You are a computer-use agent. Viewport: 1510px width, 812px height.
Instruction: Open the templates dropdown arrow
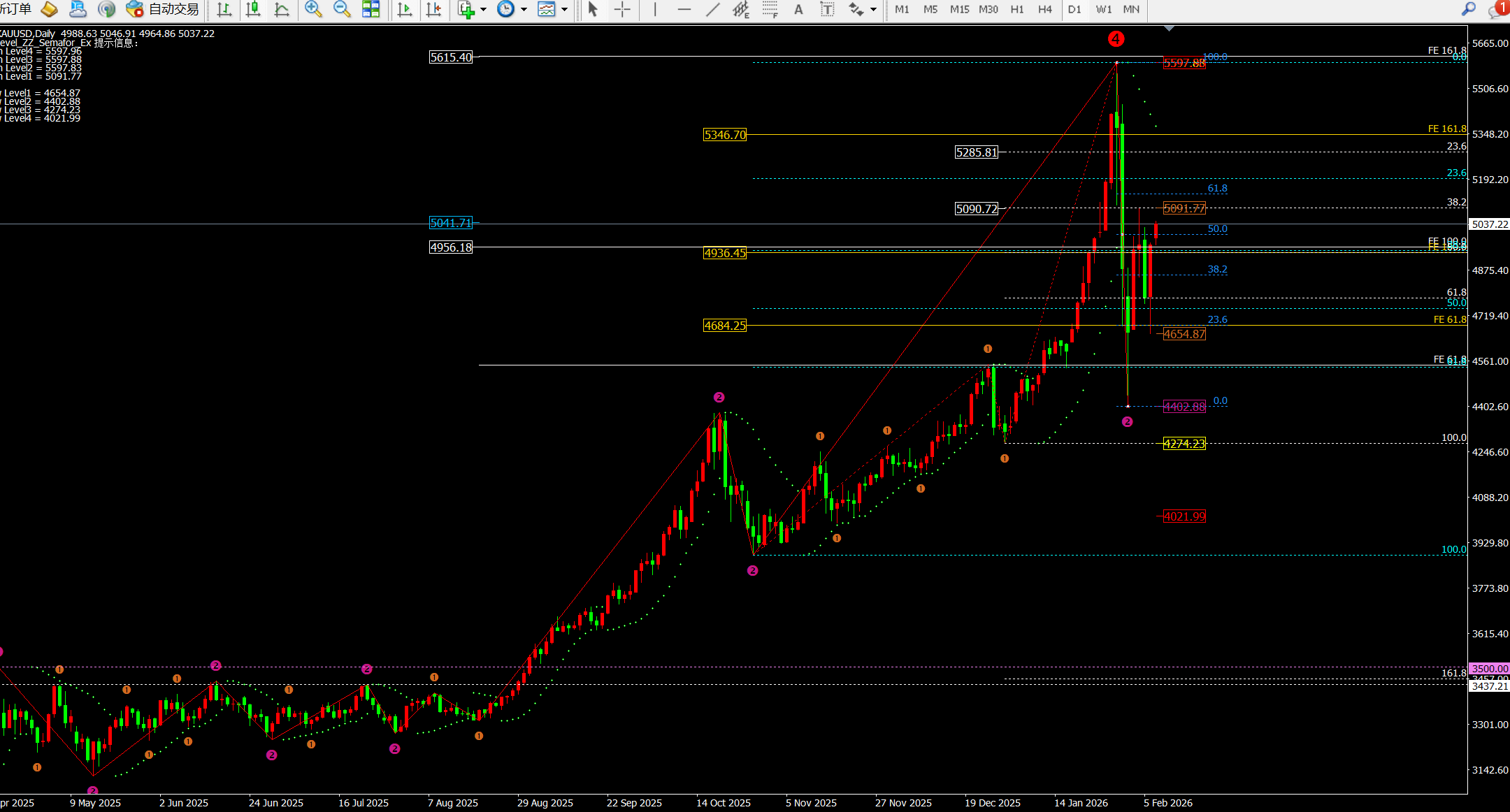point(564,9)
